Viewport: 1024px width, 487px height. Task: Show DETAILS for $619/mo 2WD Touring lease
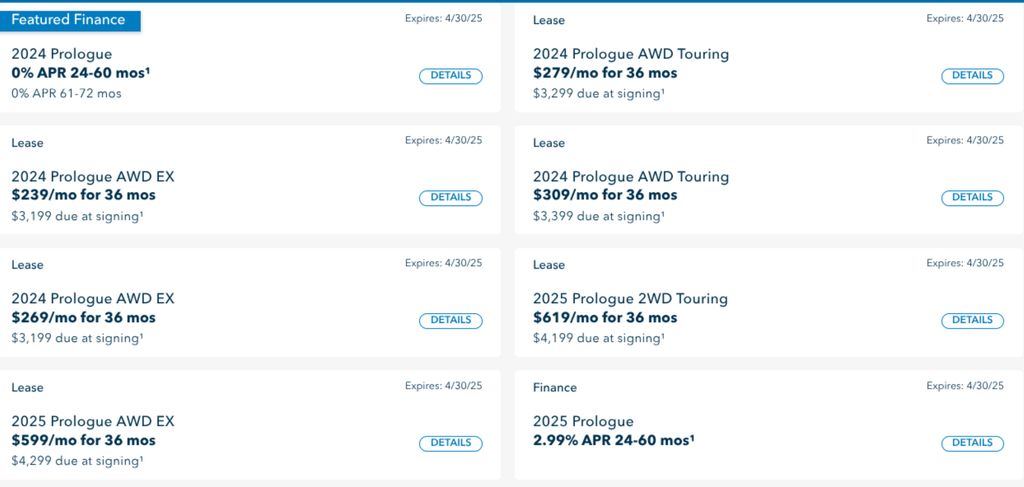point(972,321)
